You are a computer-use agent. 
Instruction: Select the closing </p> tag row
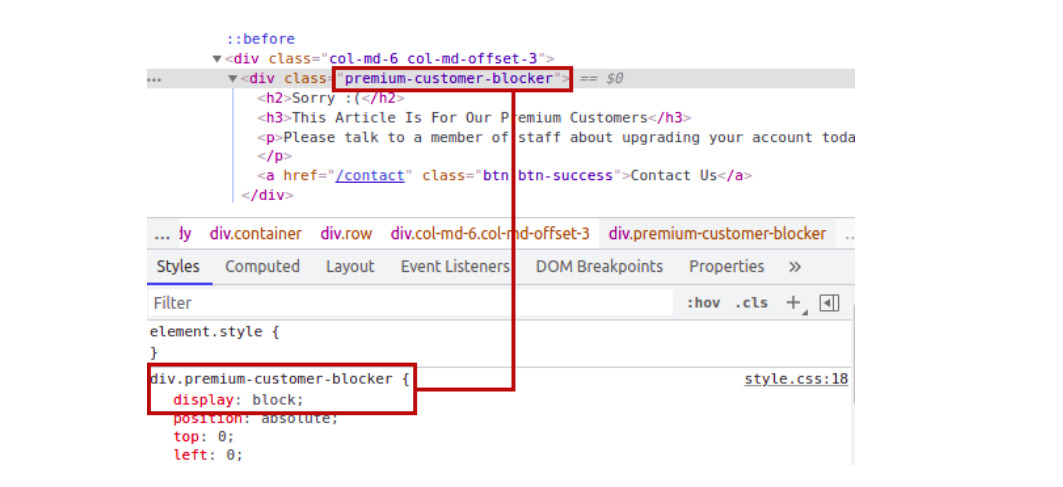click(275, 157)
